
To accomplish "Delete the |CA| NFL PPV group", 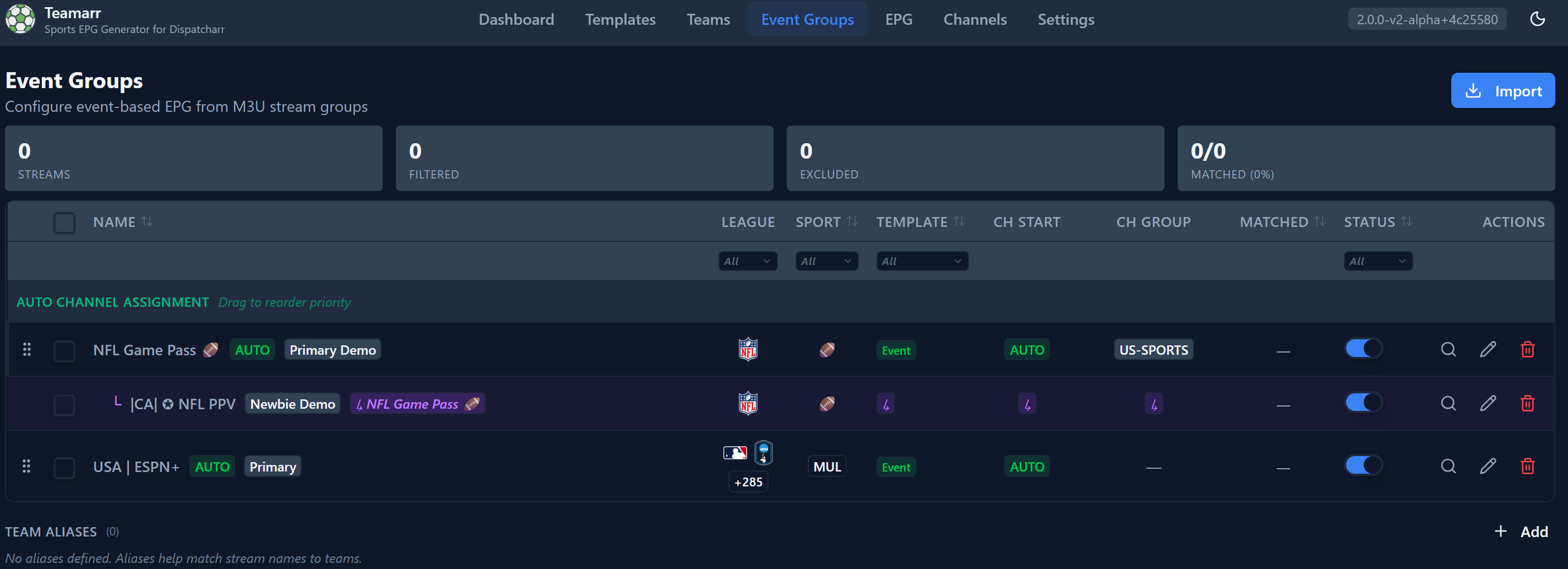I will pos(1527,403).
